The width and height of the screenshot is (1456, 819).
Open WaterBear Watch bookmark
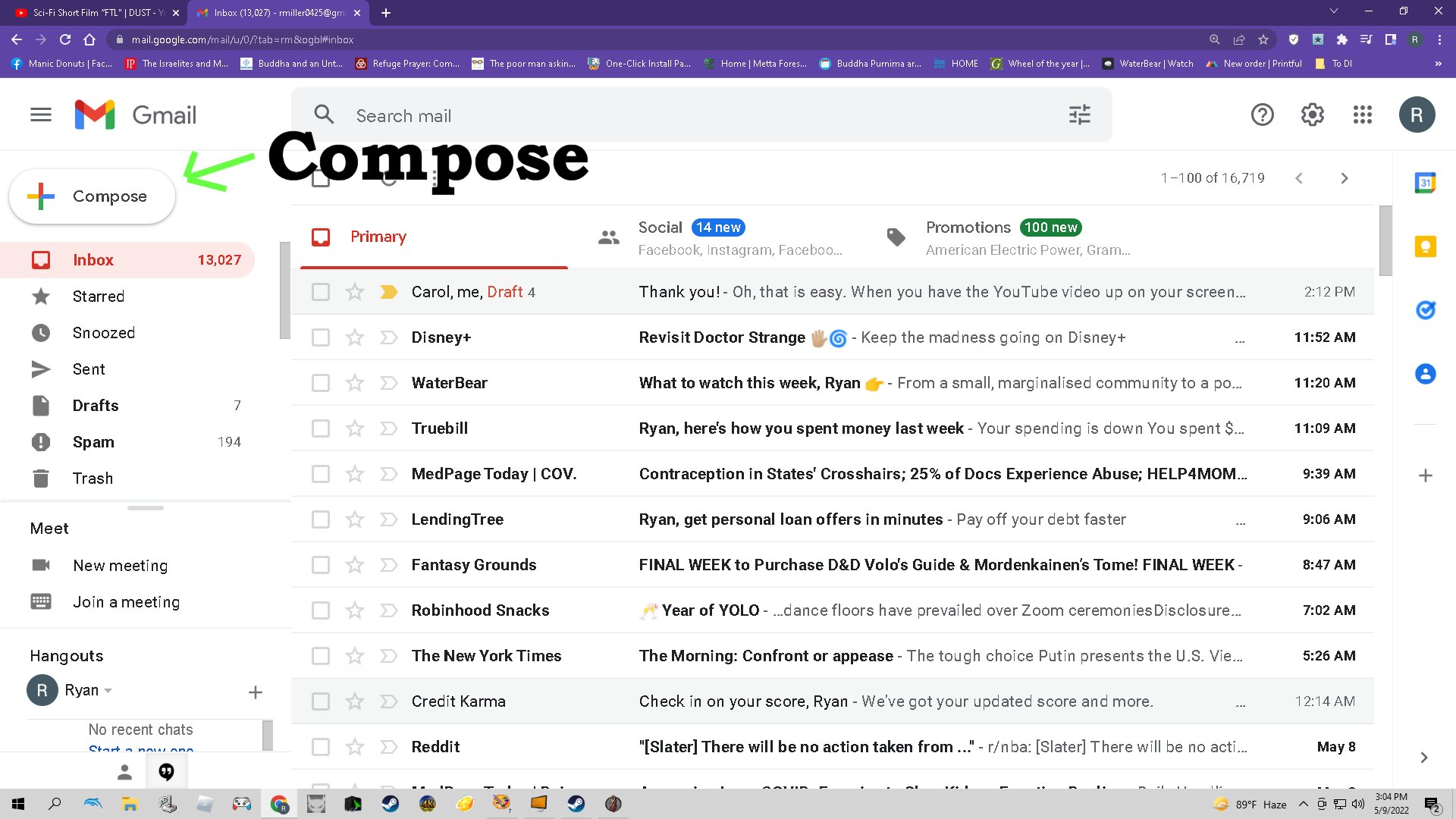1147,64
